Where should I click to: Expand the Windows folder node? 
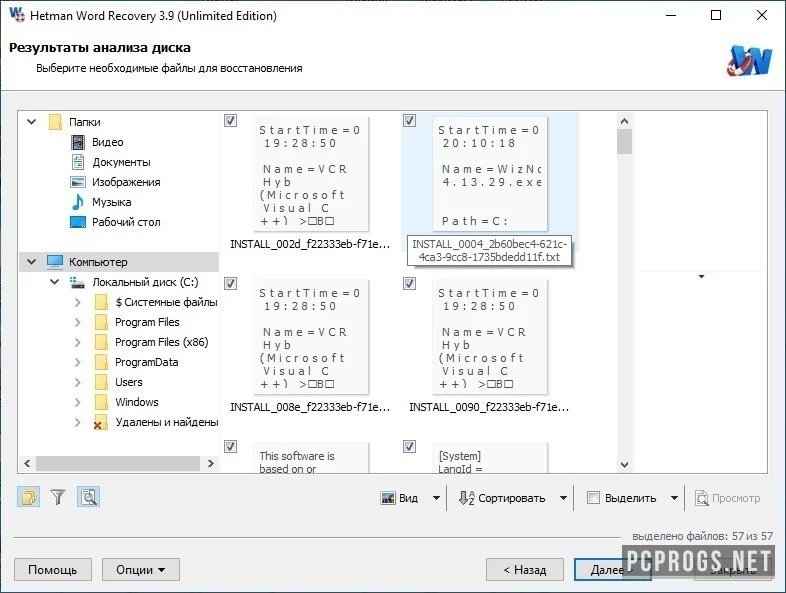(x=77, y=403)
